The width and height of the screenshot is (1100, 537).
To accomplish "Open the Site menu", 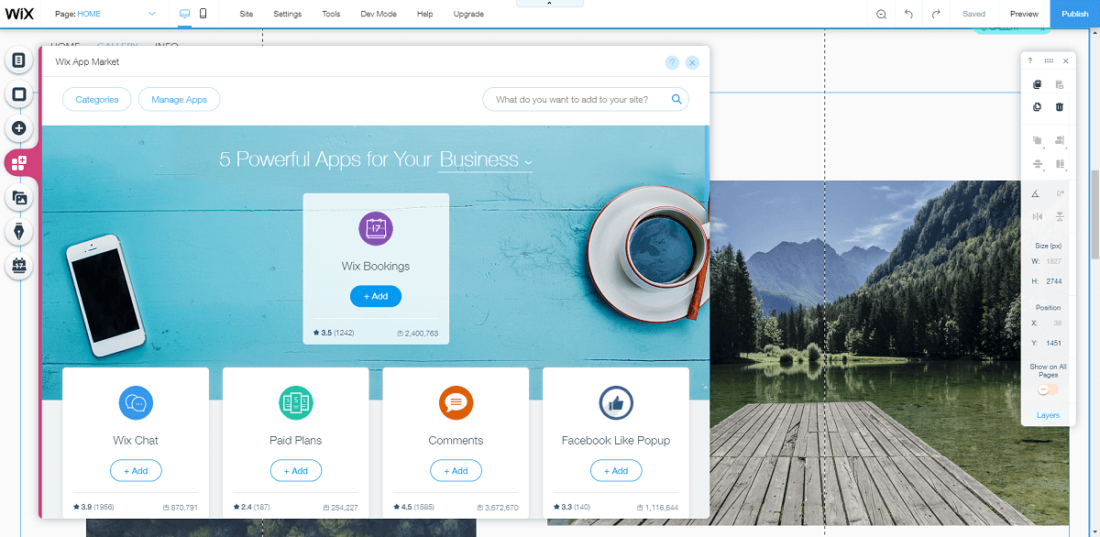I will pos(246,14).
